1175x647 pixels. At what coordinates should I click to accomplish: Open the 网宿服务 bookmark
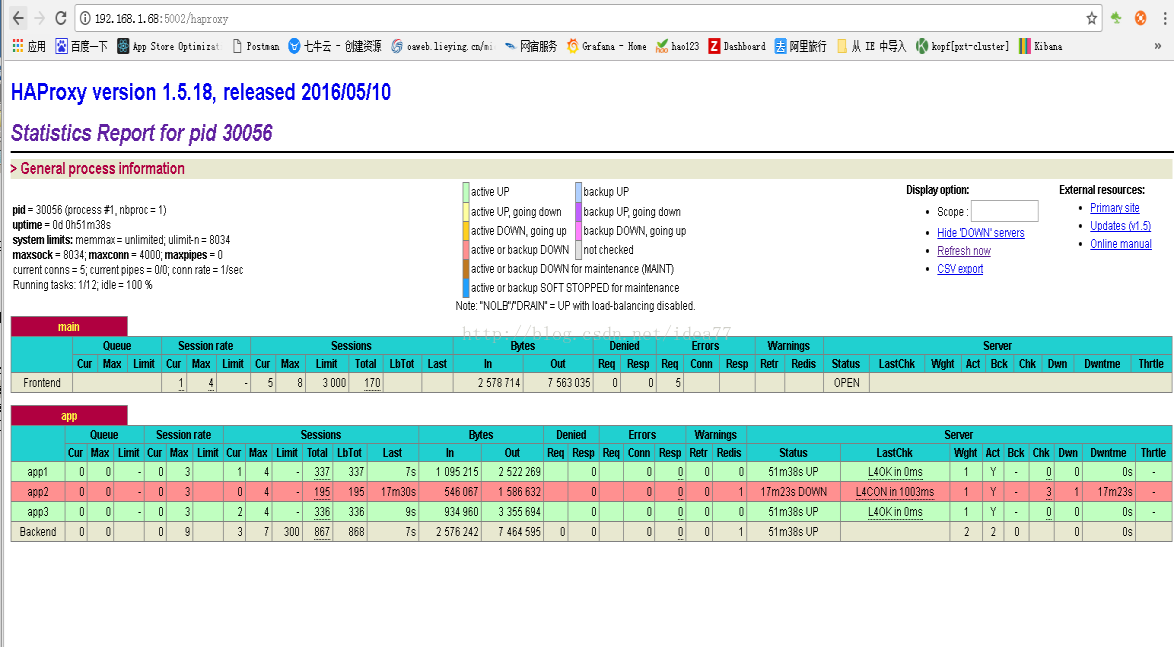(x=531, y=46)
